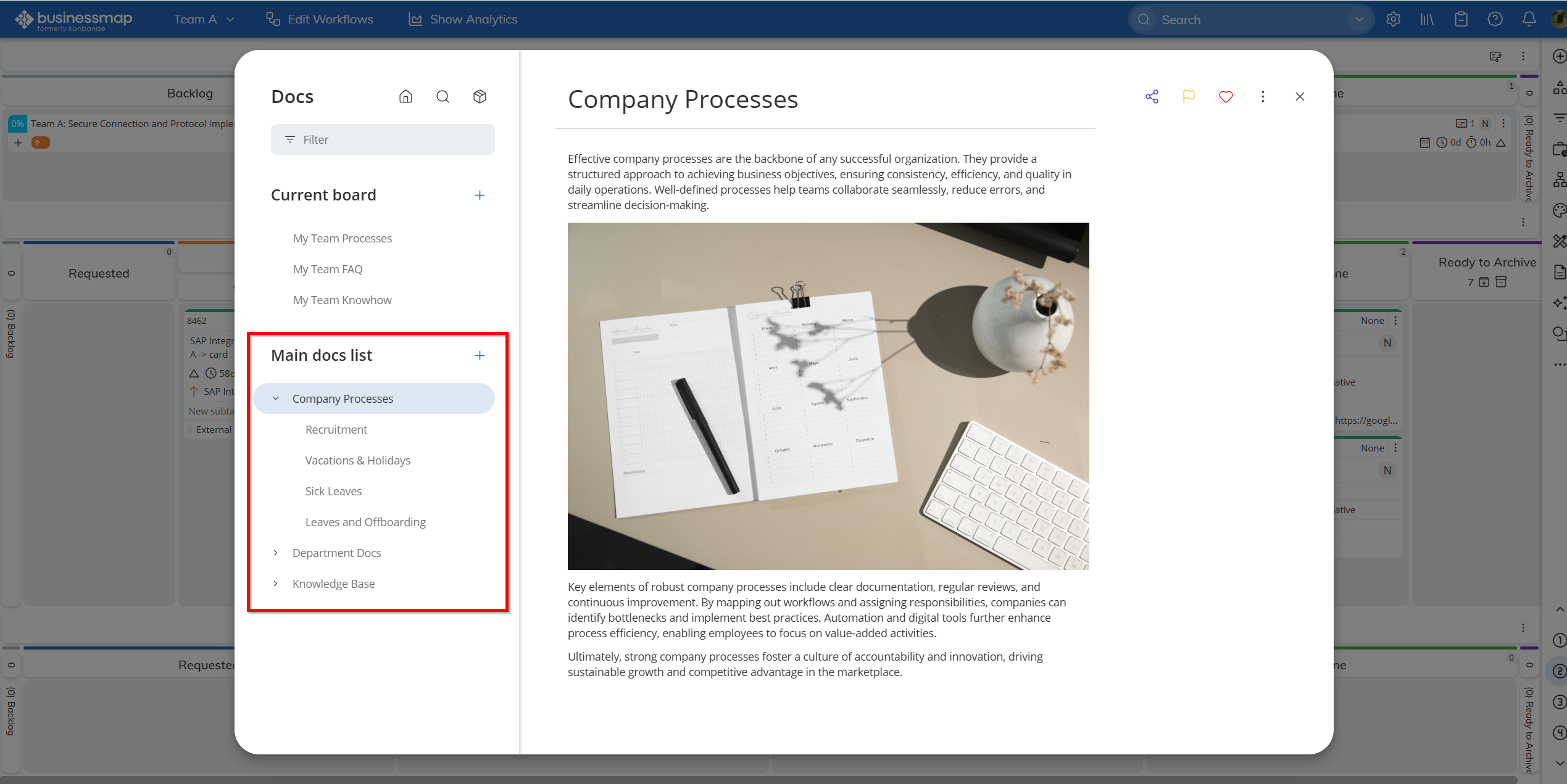This screenshot has width=1567, height=784.
Task: Collapse the Company Processes tree item
Action: 276,398
